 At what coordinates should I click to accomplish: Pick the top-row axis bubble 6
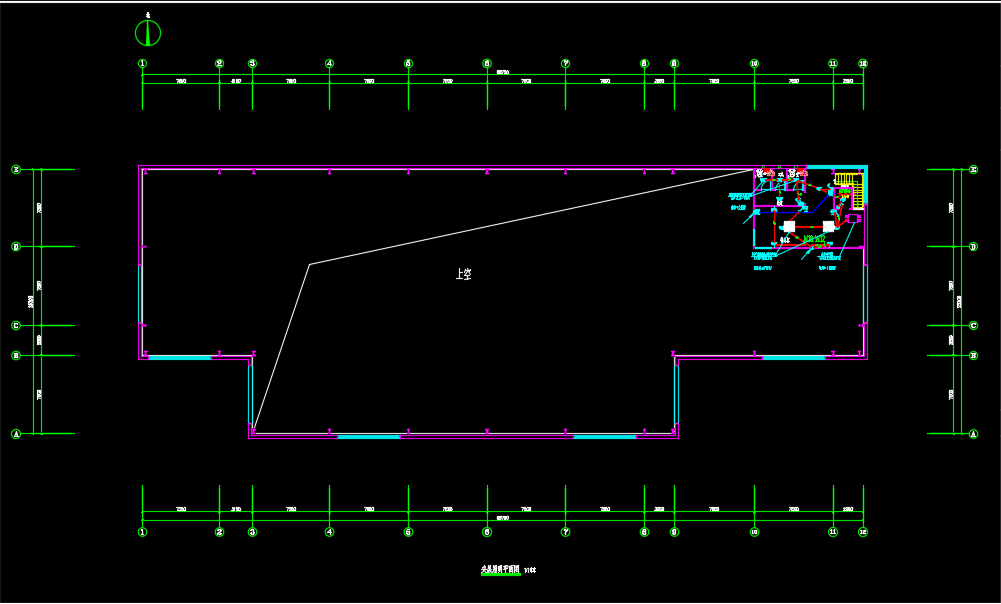pos(487,63)
